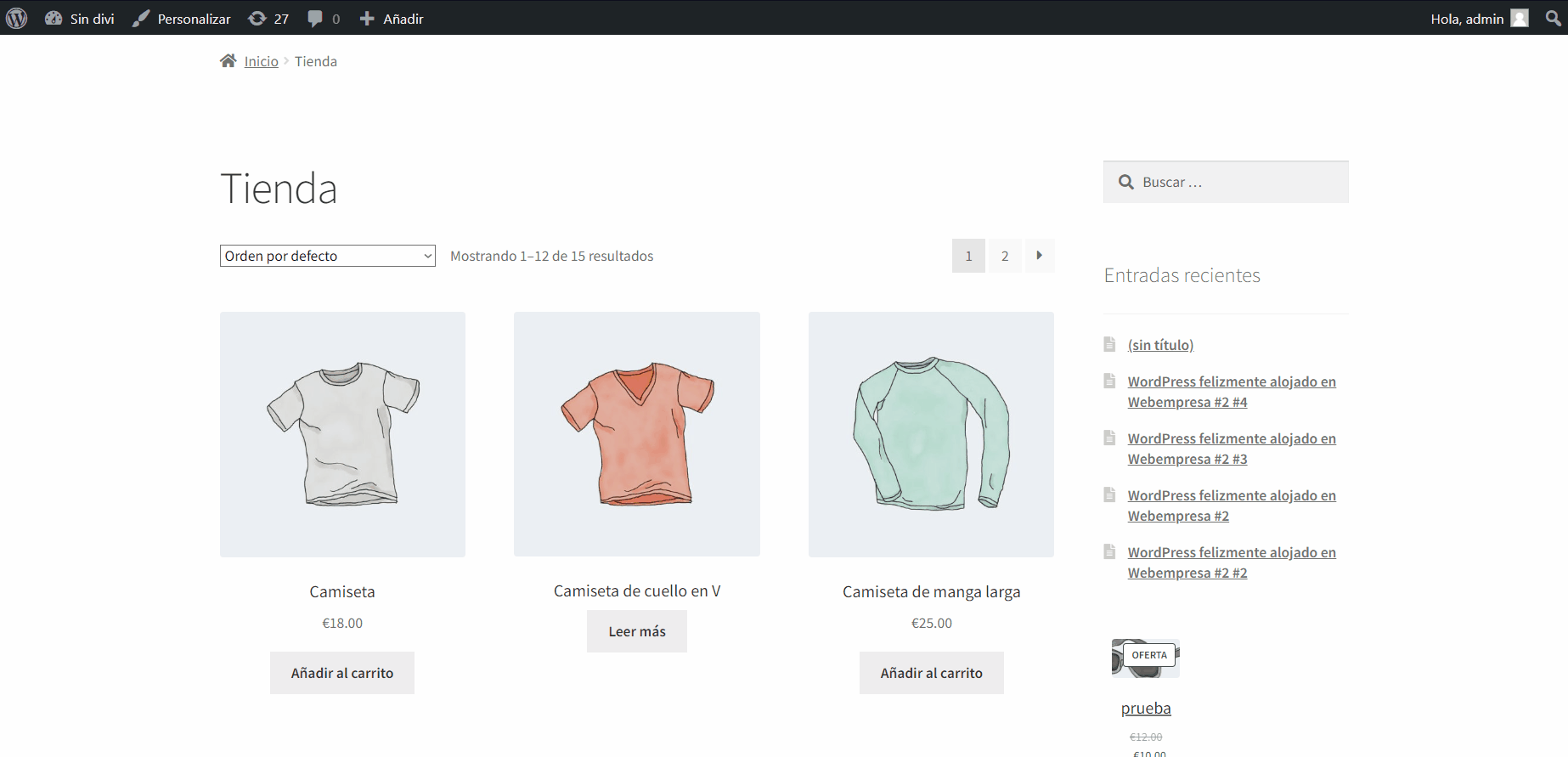Click the admin bar search magnifier
This screenshot has width=1568, height=757.
coord(1553,18)
